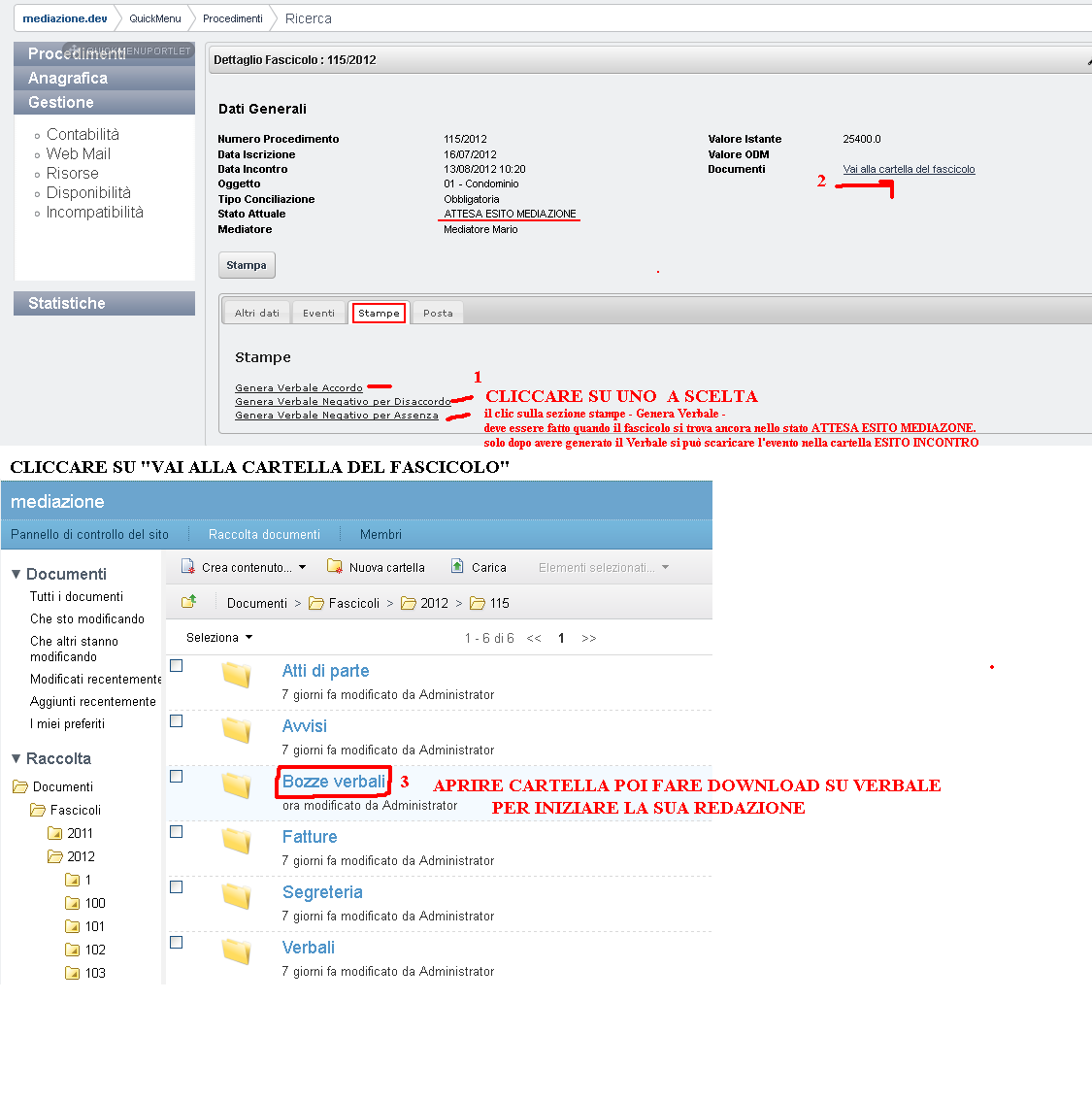Click the Verbali folder icon
Image resolution: width=1092 pixels, height=1101 pixels.
pos(237,951)
